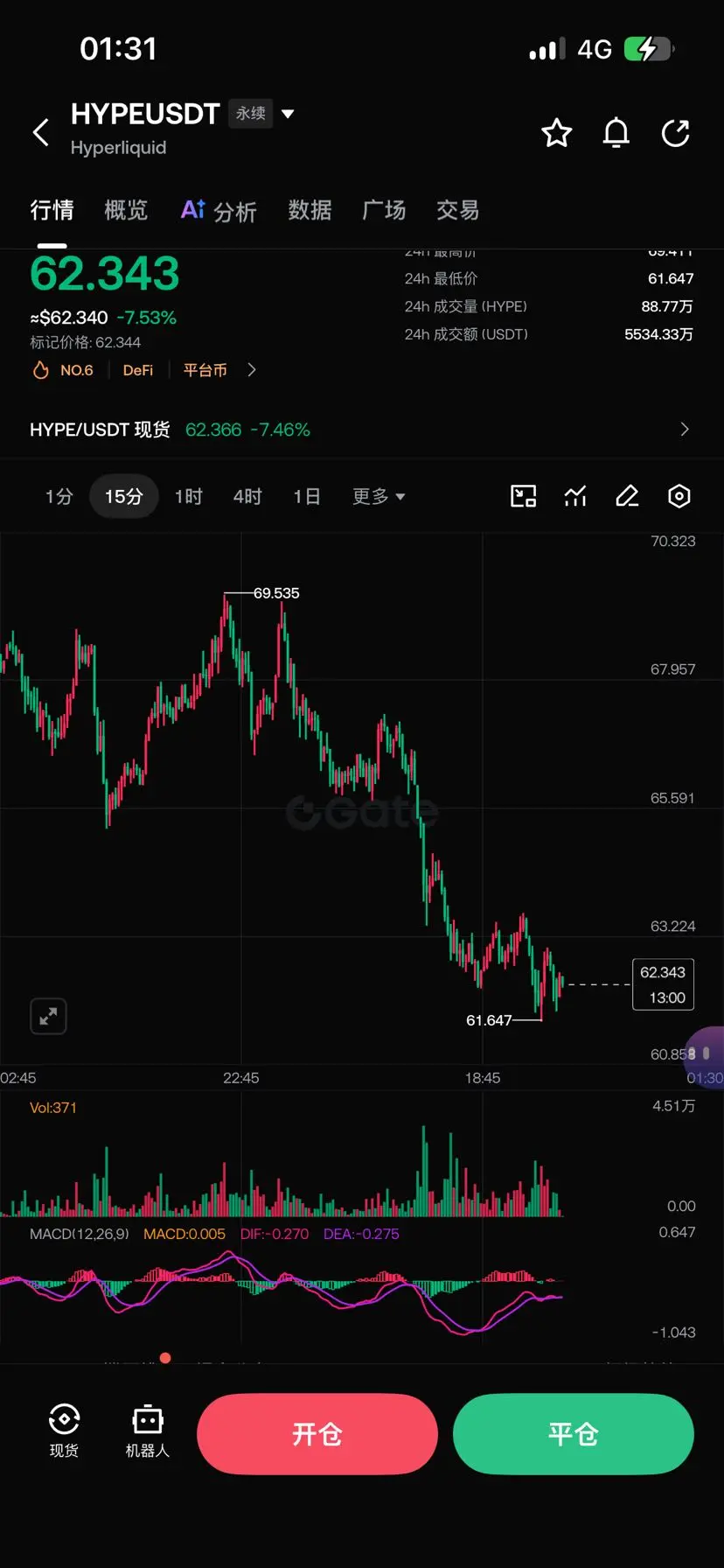Tap the DIF:-0.270 value
The height and width of the screenshot is (1568, 724).
tap(275, 1234)
